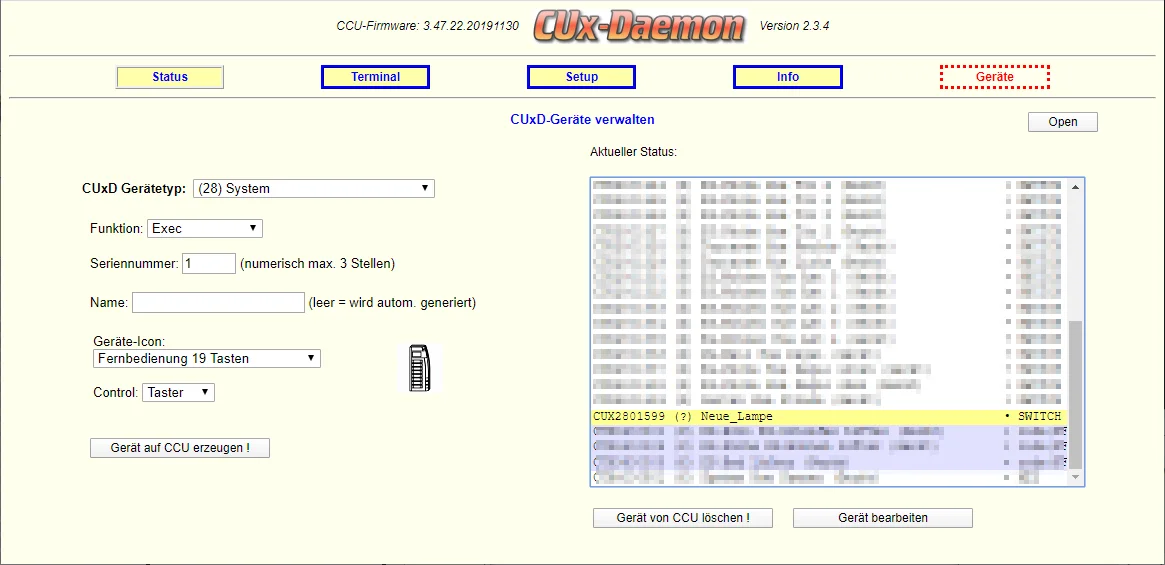Open the Geräte-Icon dropdown
Viewport: 1165px width, 565px height.
pos(207,358)
